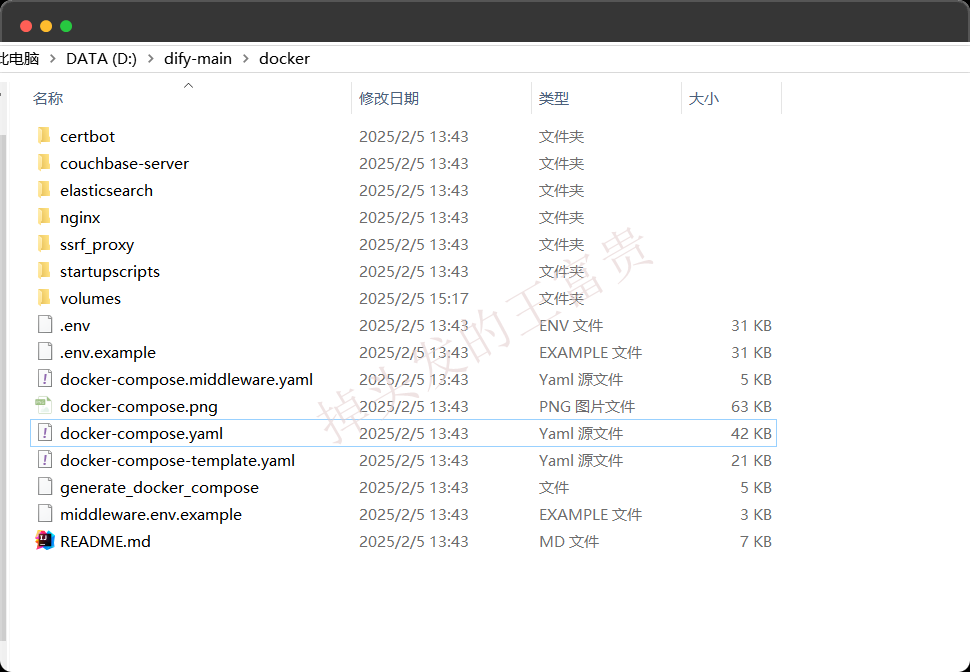
Task: Select the .env file name
Action: 75,325
